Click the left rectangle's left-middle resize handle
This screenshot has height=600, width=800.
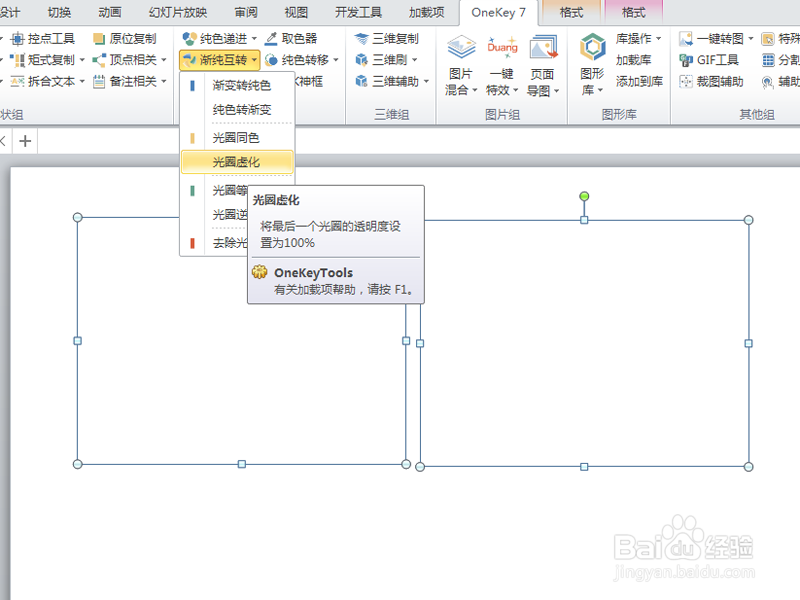78,341
